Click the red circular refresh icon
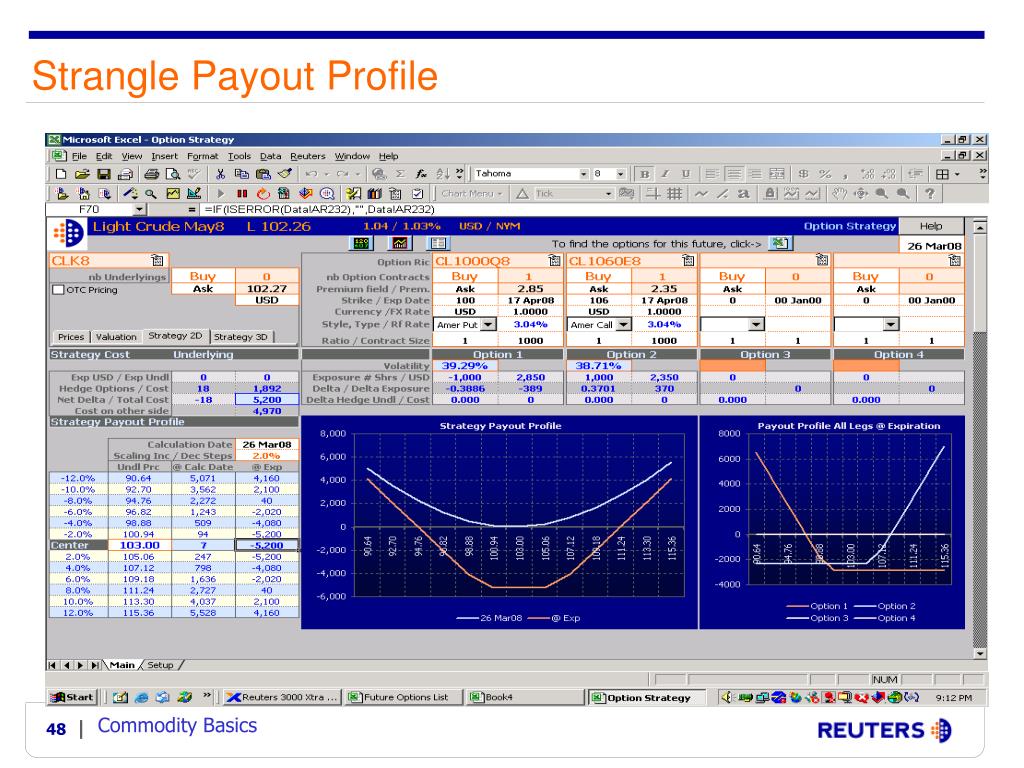This screenshot has width=1024, height=768. (x=263, y=193)
